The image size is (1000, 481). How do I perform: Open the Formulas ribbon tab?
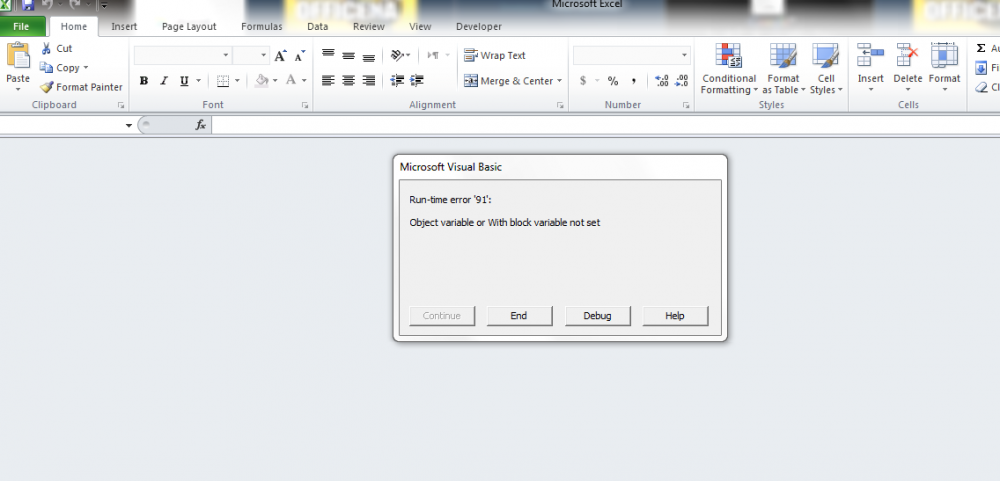261,26
